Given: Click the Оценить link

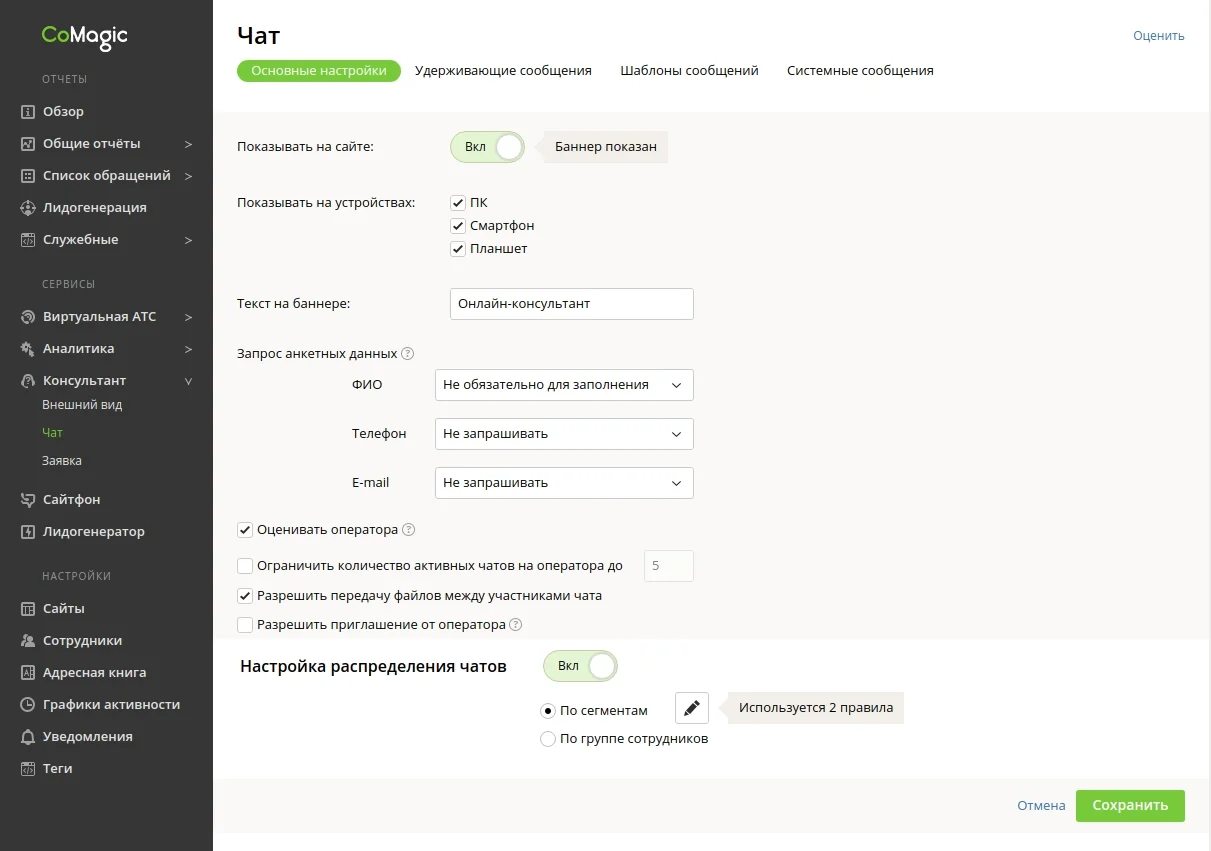Looking at the screenshot, I should coord(1158,36).
